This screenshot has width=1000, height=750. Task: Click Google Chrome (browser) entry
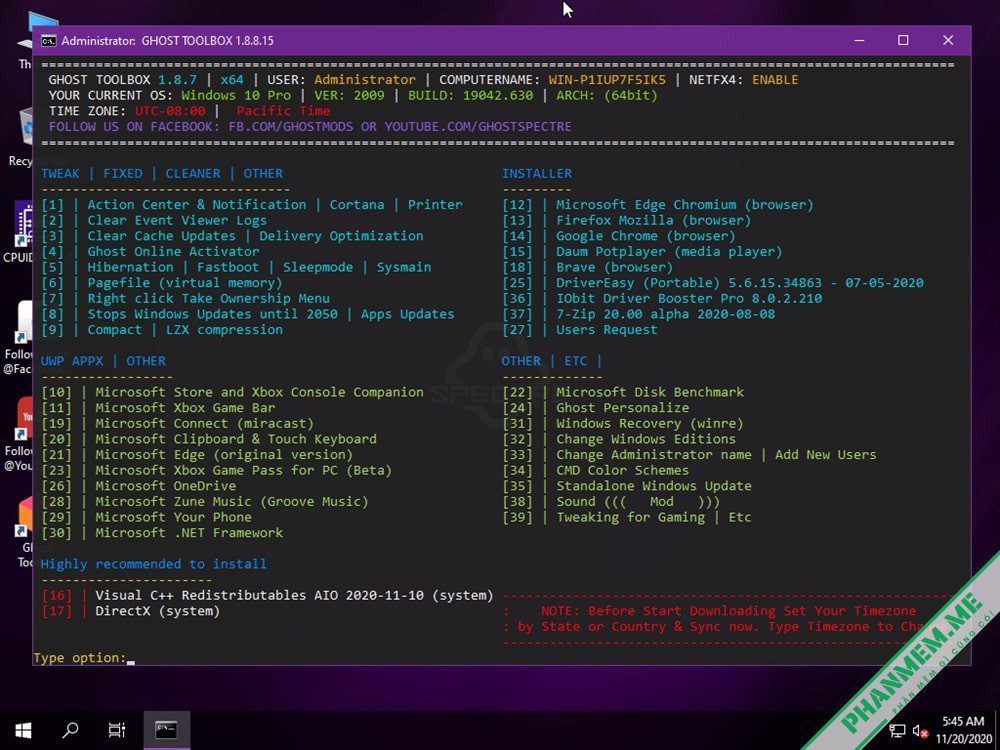619,236
